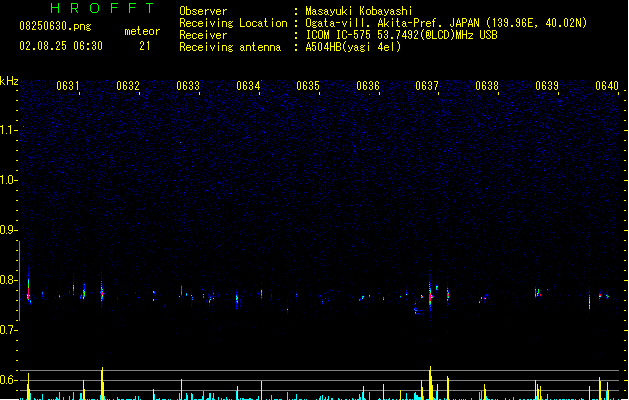
Task: Click the Ogata-vill. Akita-Pref. location value
Action: (x=446, y=23)
